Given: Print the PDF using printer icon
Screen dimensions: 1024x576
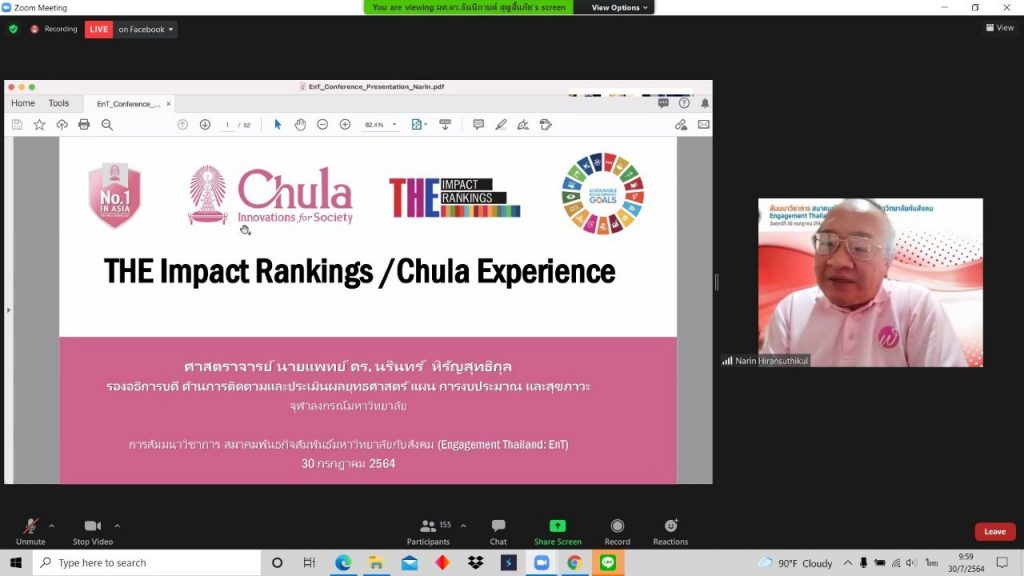Looking at the screenshot, I should point(84,125).
